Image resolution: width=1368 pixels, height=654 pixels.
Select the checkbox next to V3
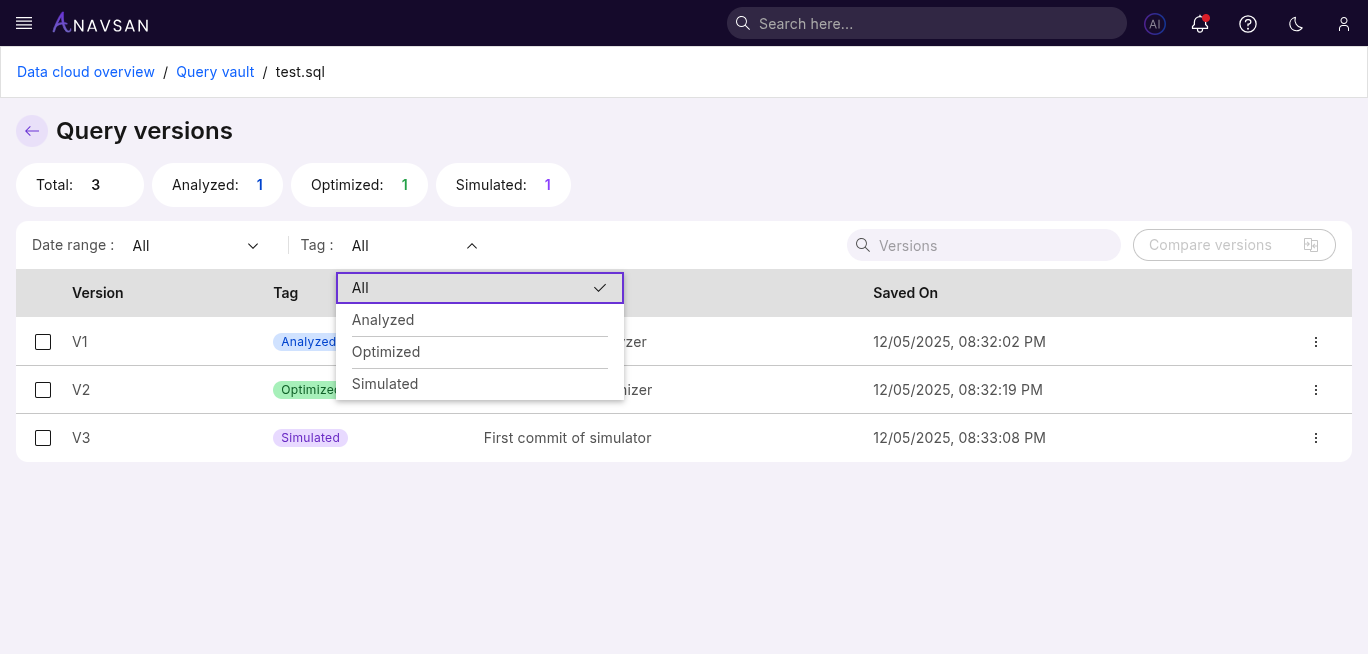(42, 437)
